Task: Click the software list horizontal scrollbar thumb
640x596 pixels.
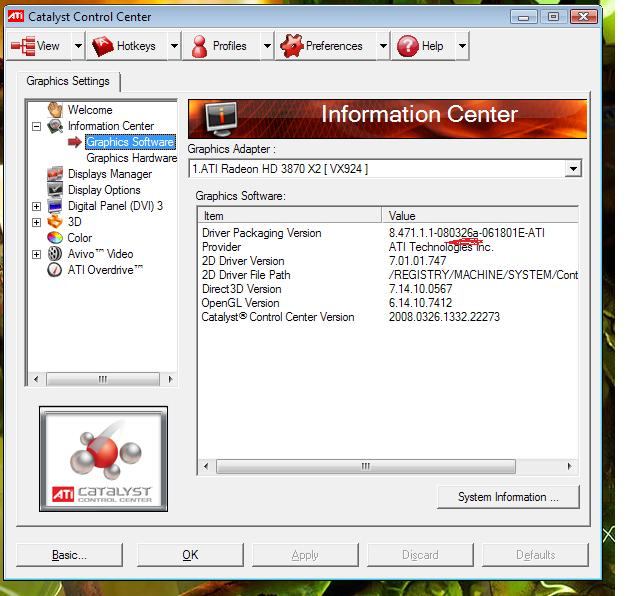Action: [x=366, y=466]
